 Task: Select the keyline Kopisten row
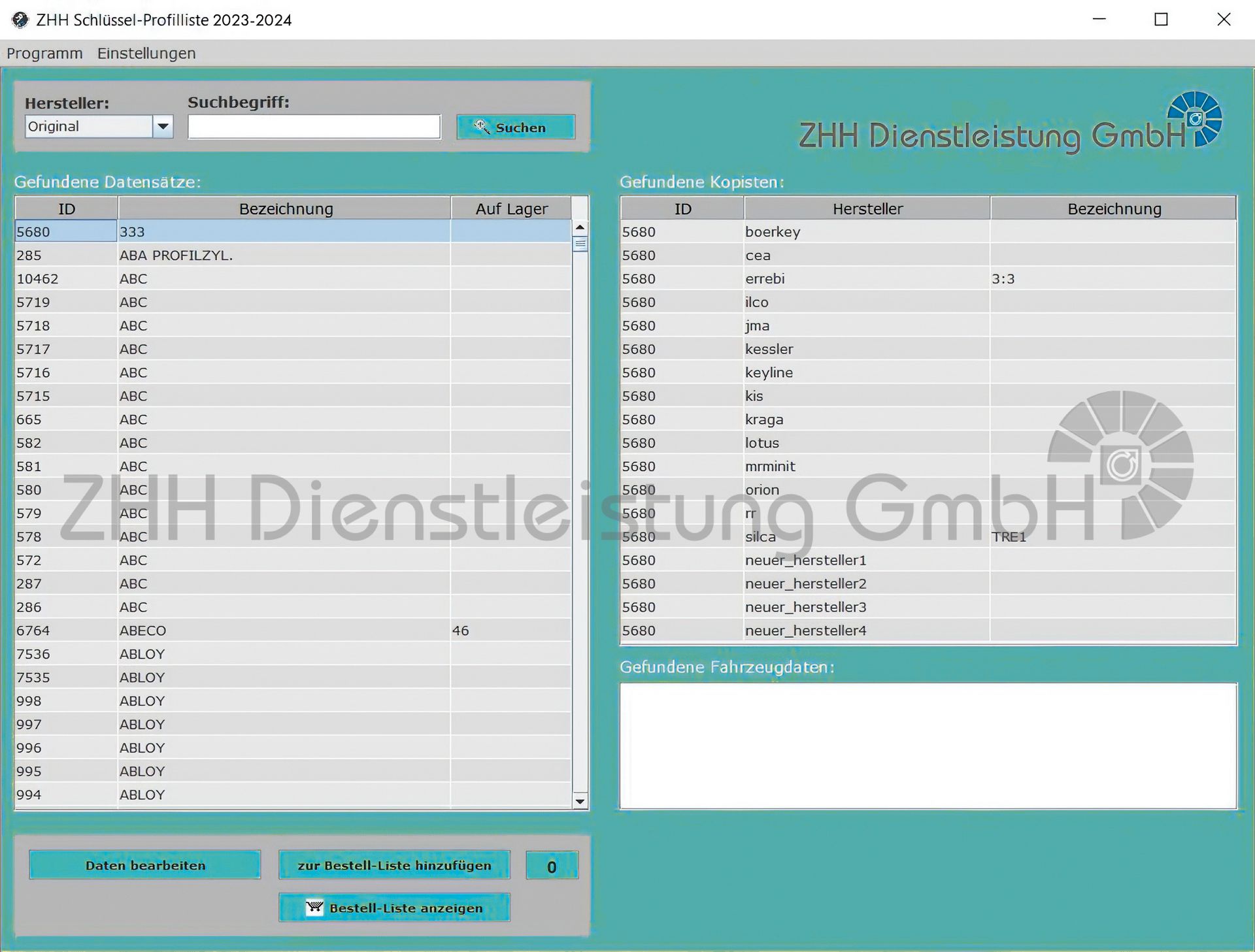pyautogui.click(x=928, y=372)
